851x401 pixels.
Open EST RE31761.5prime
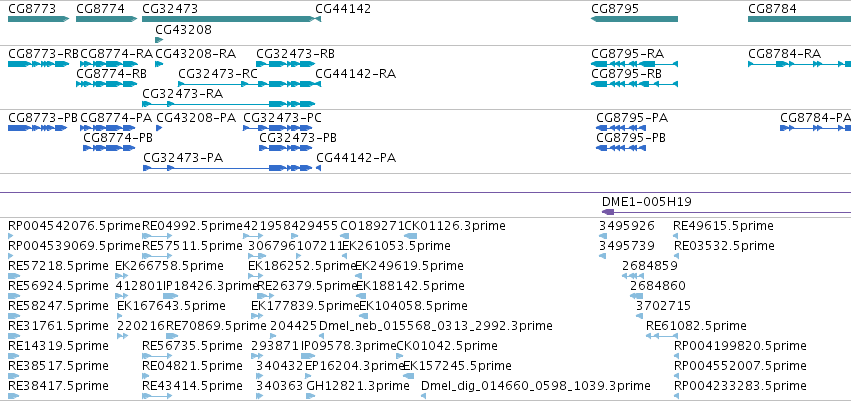tap(14, 336)
